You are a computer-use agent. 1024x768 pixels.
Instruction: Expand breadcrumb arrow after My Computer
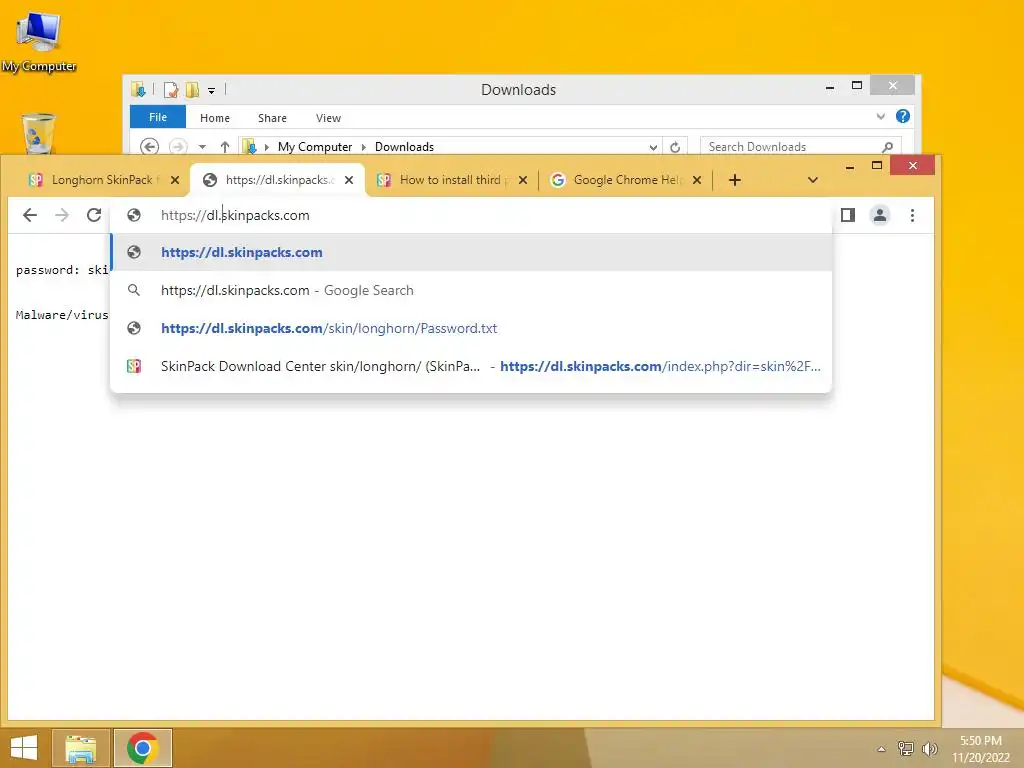[364, 148]
